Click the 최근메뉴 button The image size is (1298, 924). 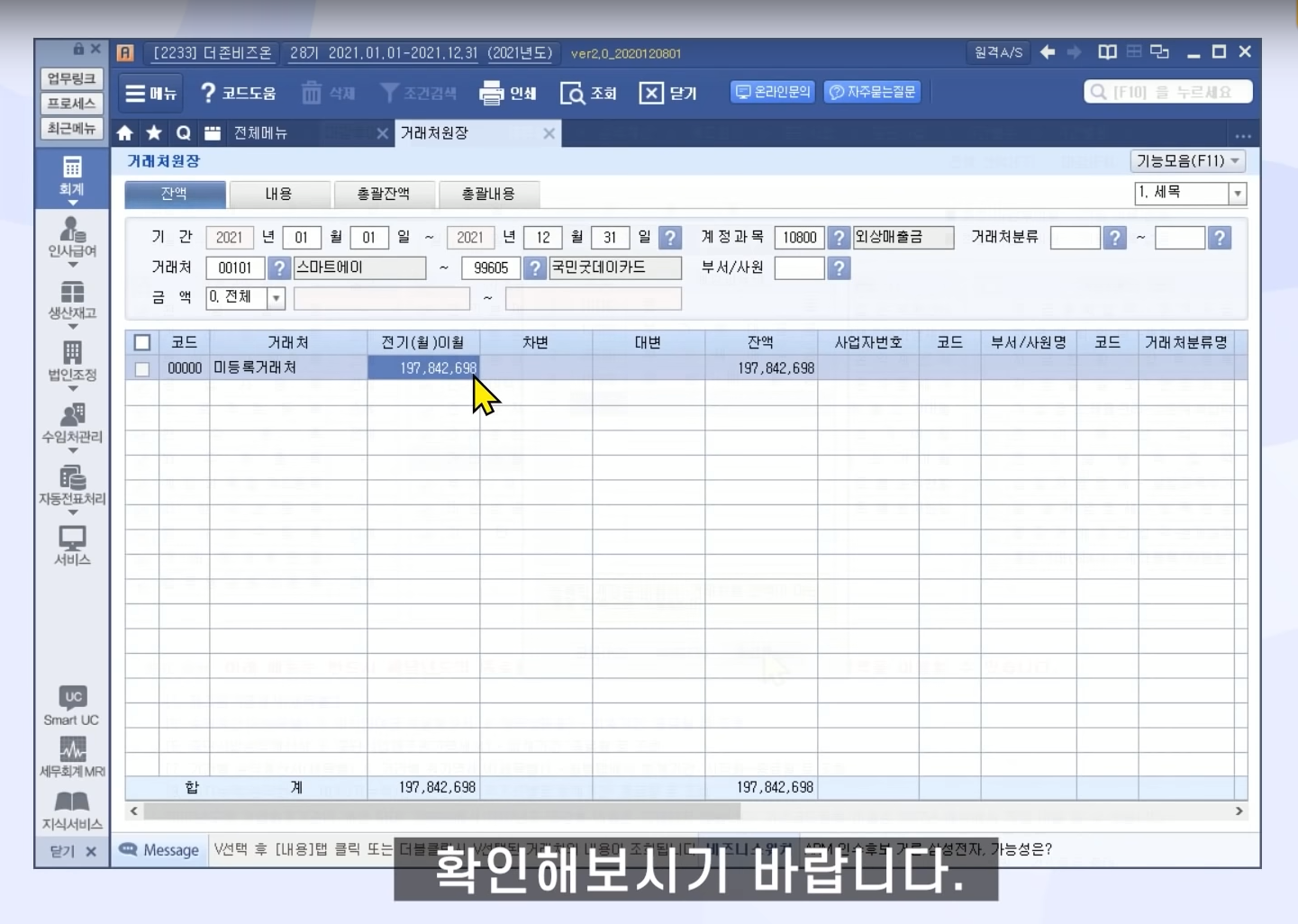72,129
